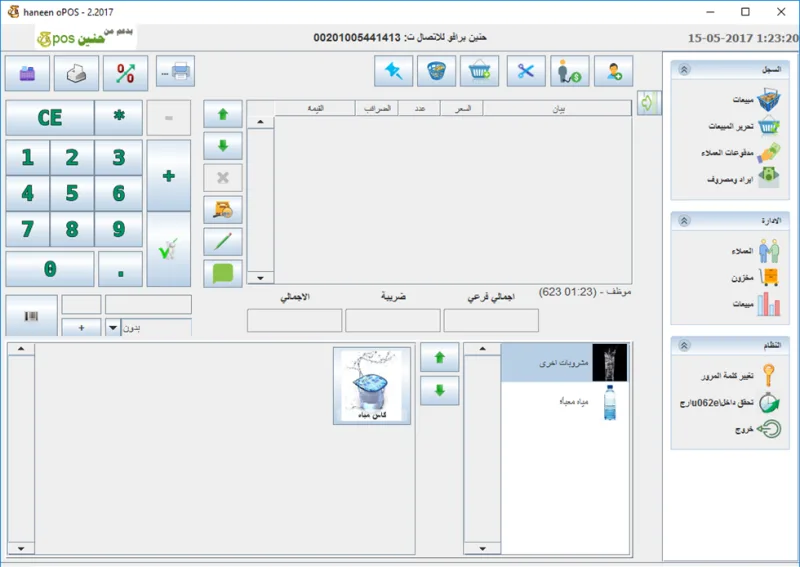
Task: Select مياه معبأه category
Action: click(564, 402)
